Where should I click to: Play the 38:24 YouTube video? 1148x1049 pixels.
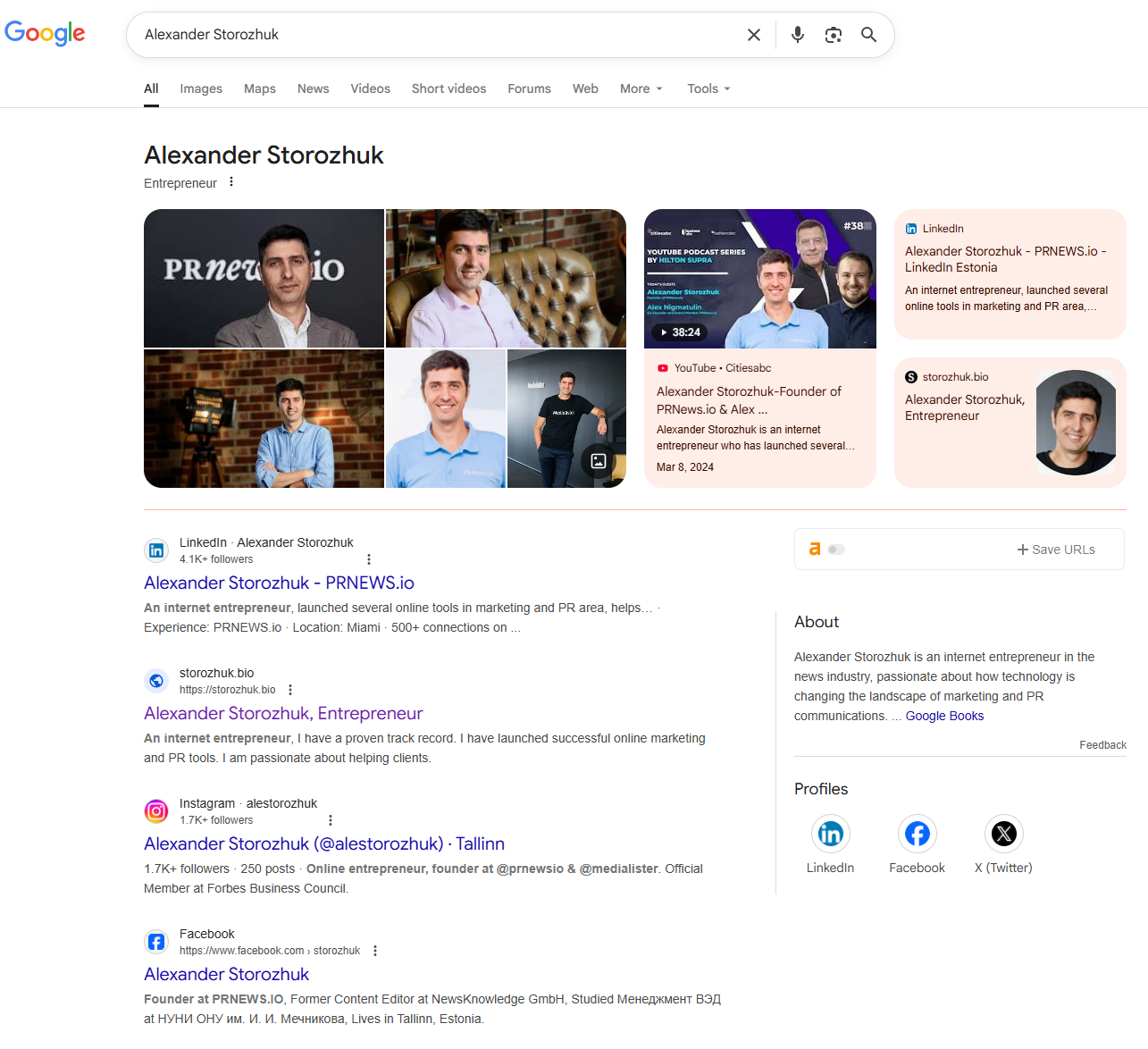[680, 332]
